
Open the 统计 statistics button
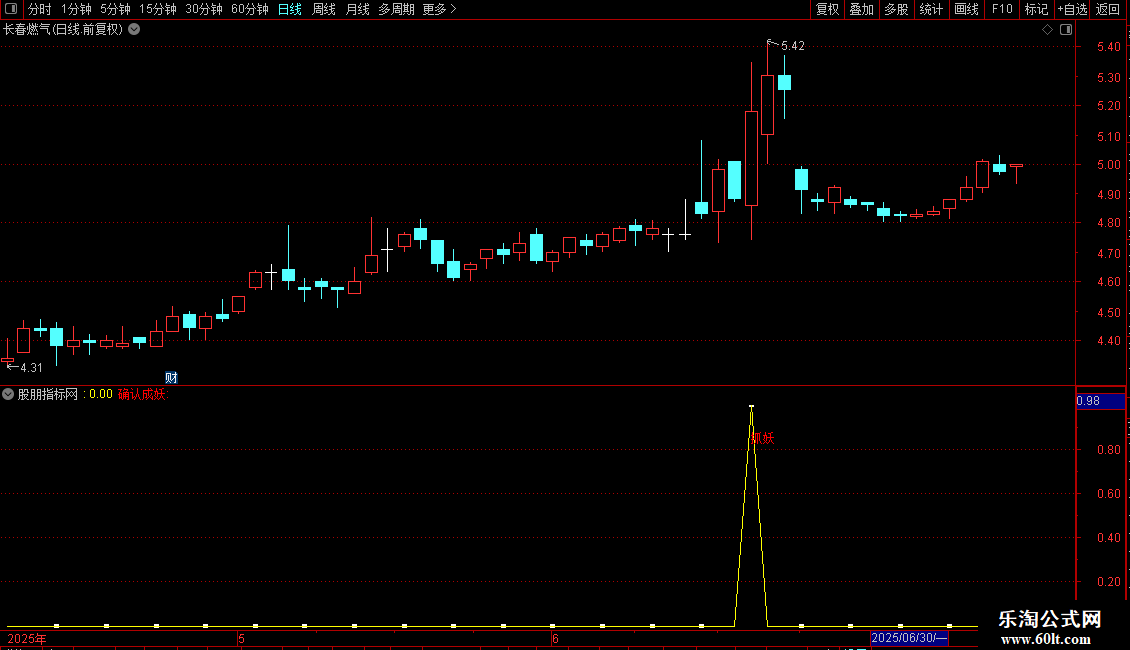[931, 9]
